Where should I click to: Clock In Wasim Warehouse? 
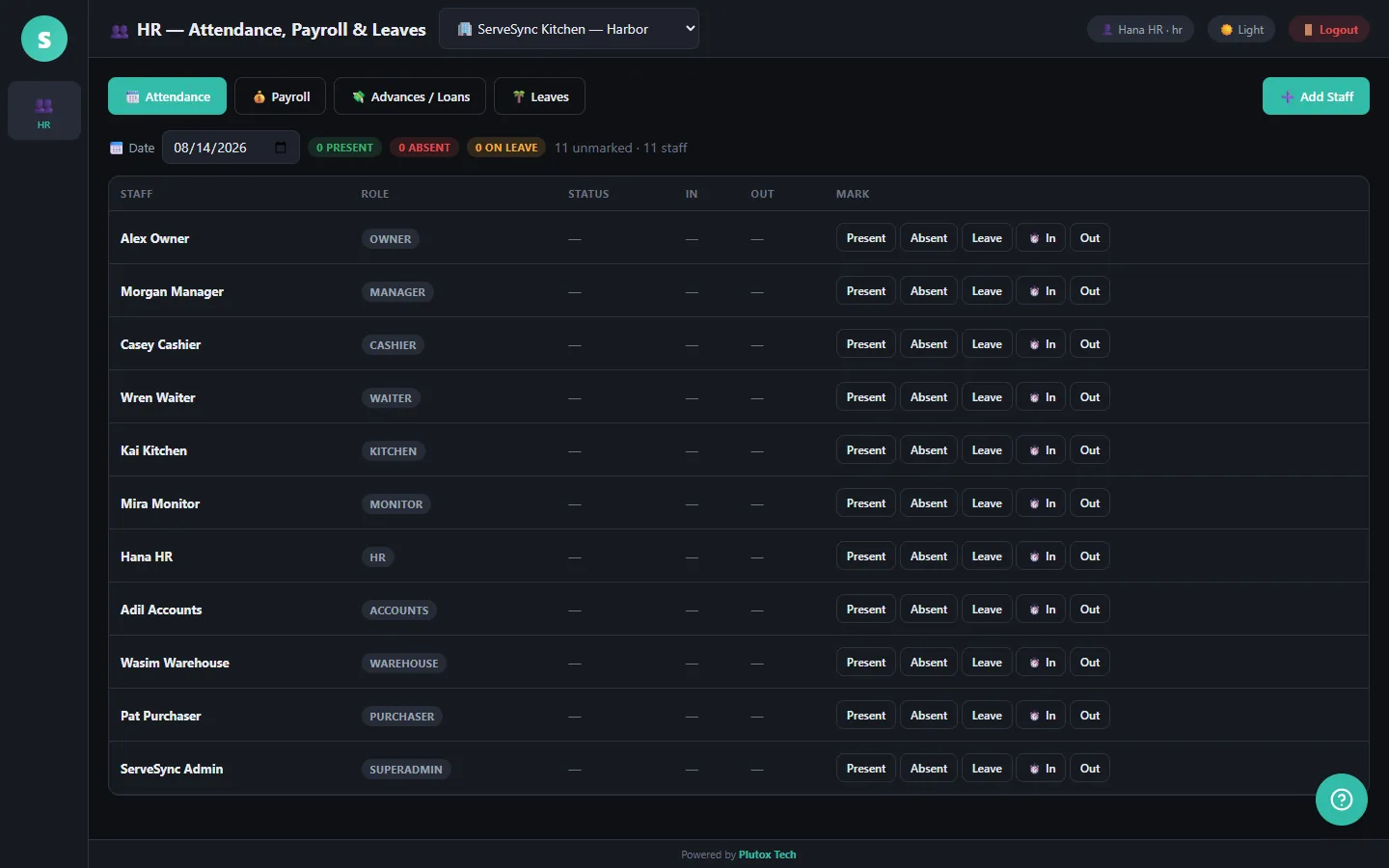(1041, 663)
